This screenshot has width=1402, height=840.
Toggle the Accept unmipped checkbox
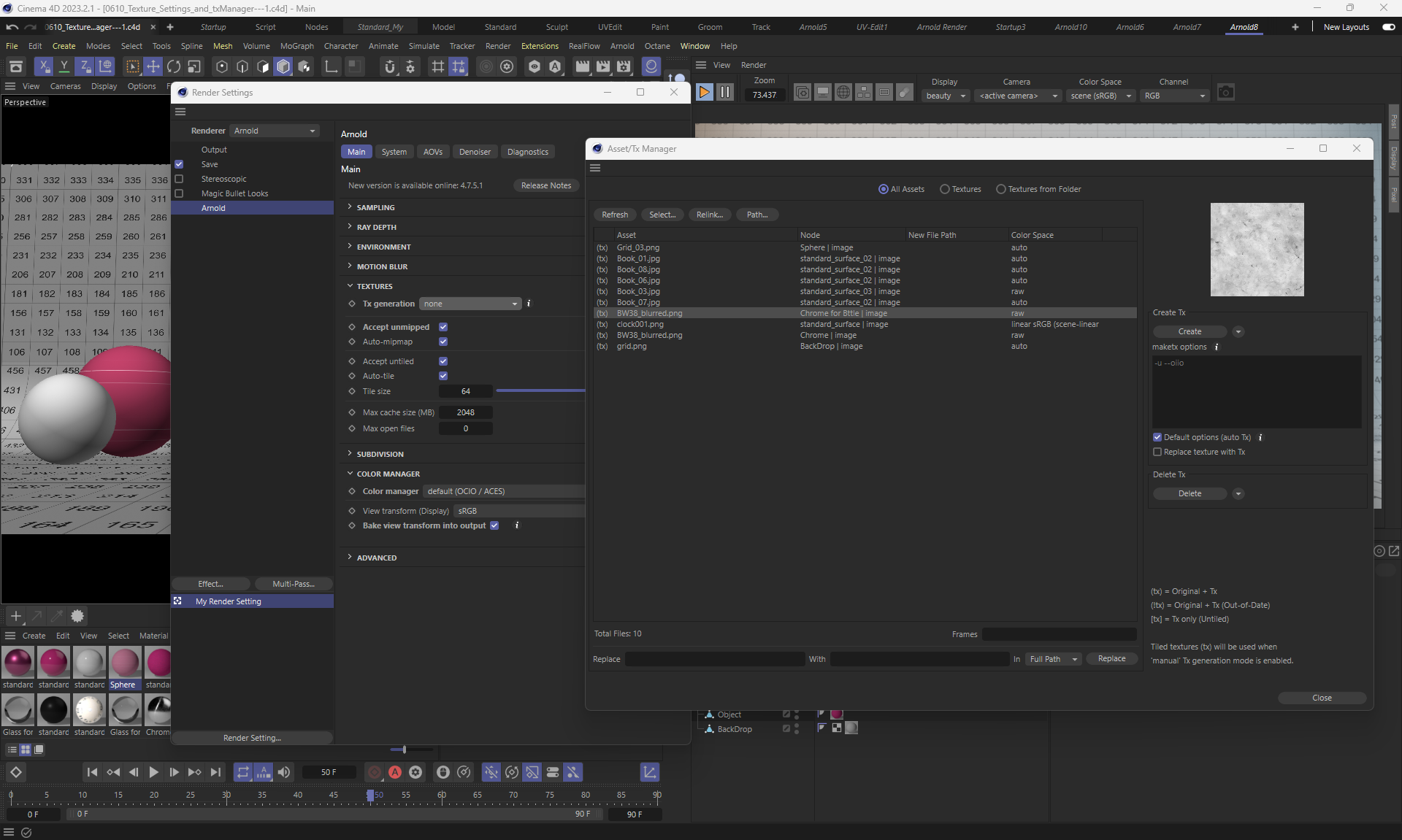[x=443, y=327]
